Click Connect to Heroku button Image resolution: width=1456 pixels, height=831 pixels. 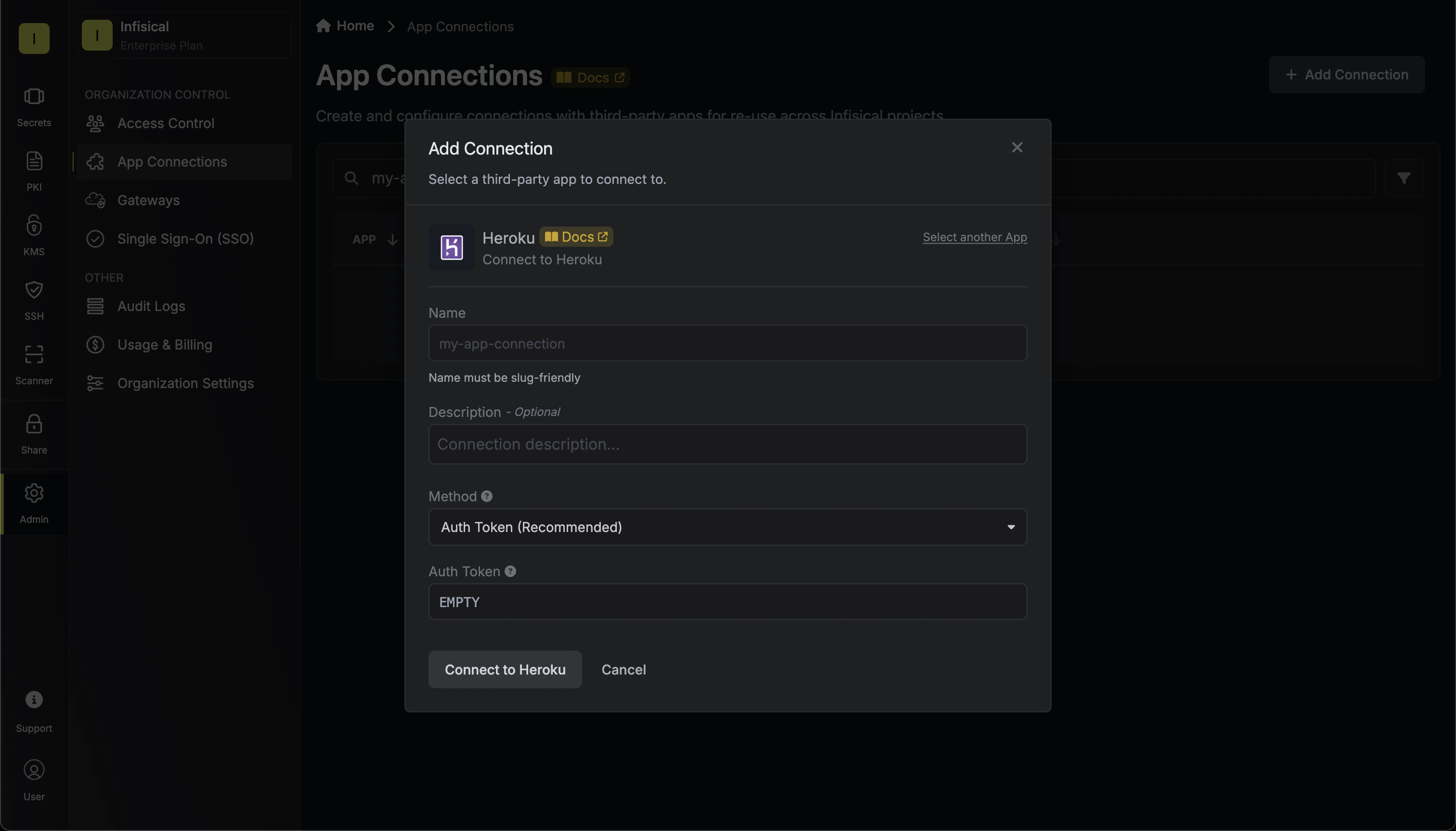click(x=505, y=670)
